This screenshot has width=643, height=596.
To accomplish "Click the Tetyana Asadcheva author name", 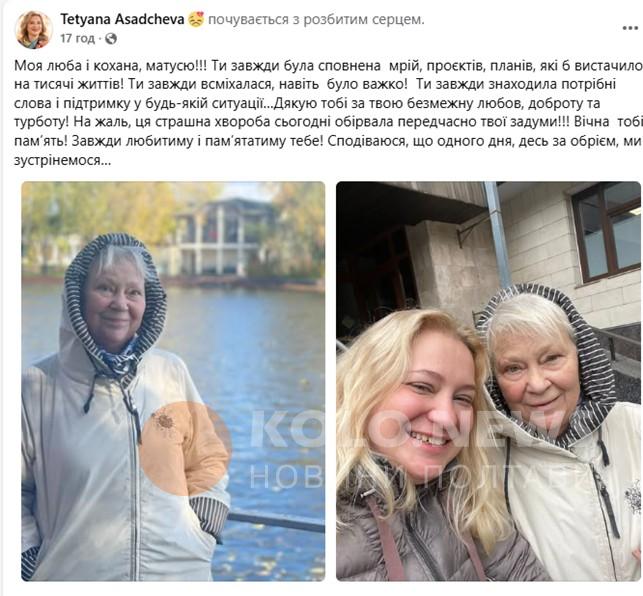I will pyautogui.click(x=122, y=19).
